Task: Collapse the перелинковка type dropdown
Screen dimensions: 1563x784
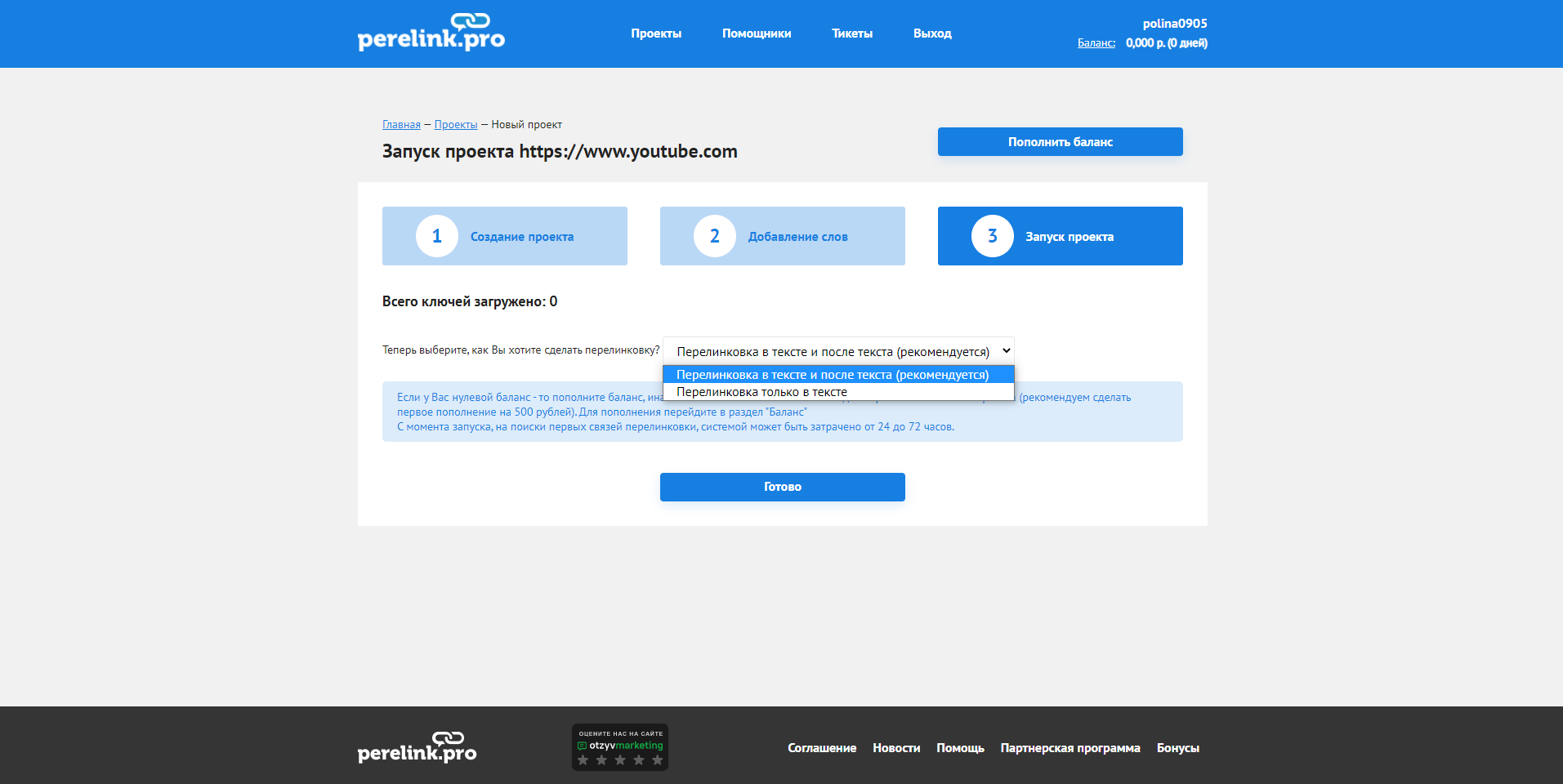Action: pos(838,351)
